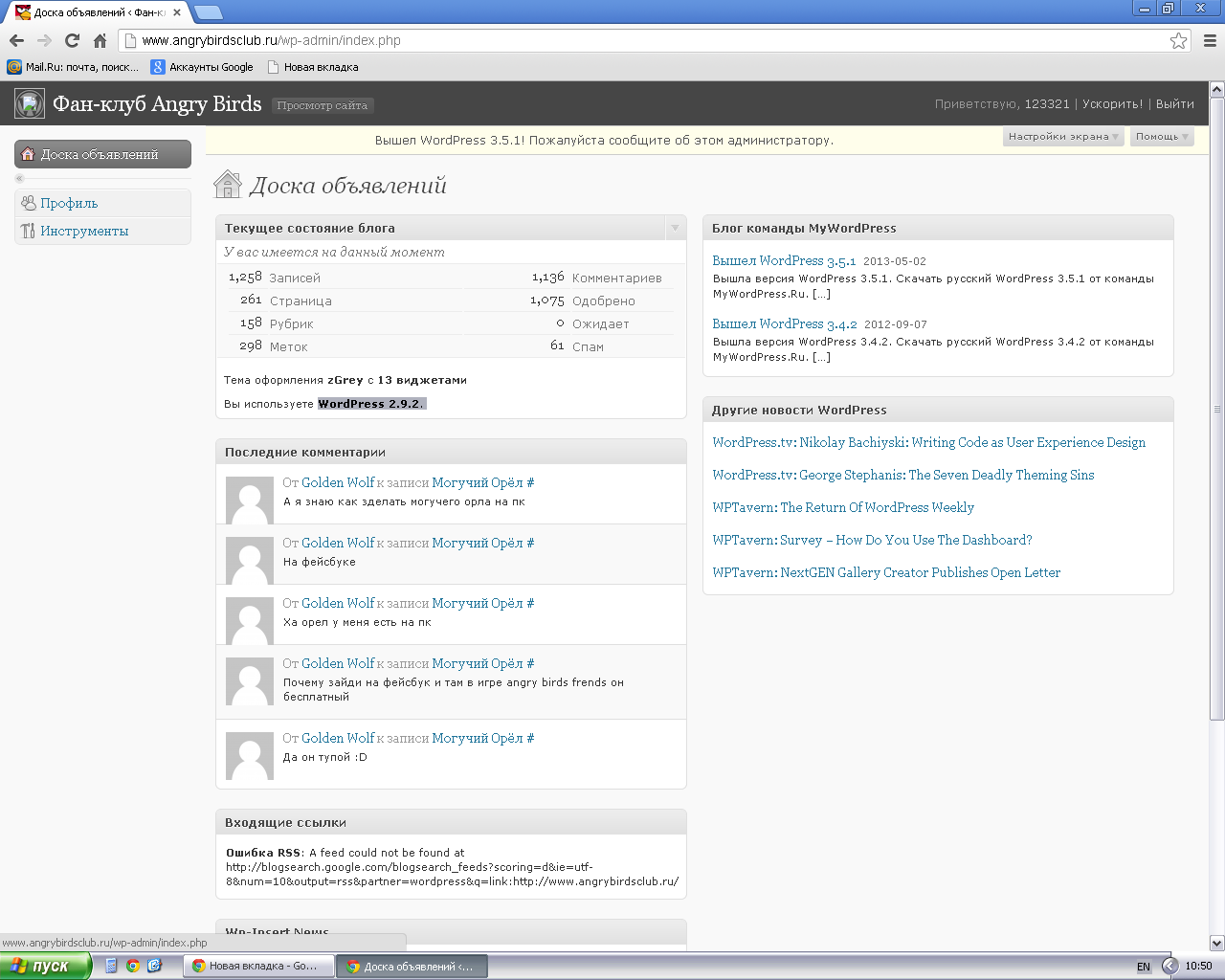Open the Новая вкладка bookmark
This screenshot has height=980, width=1225.
pyautogui.click(x=313, y=67)
